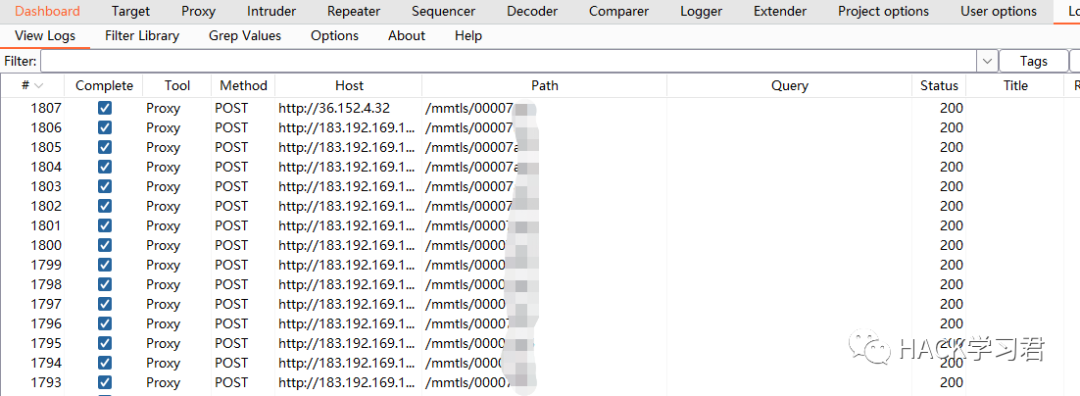Toggle Complete checkbox for entry 1799

(x=105, y=265)
